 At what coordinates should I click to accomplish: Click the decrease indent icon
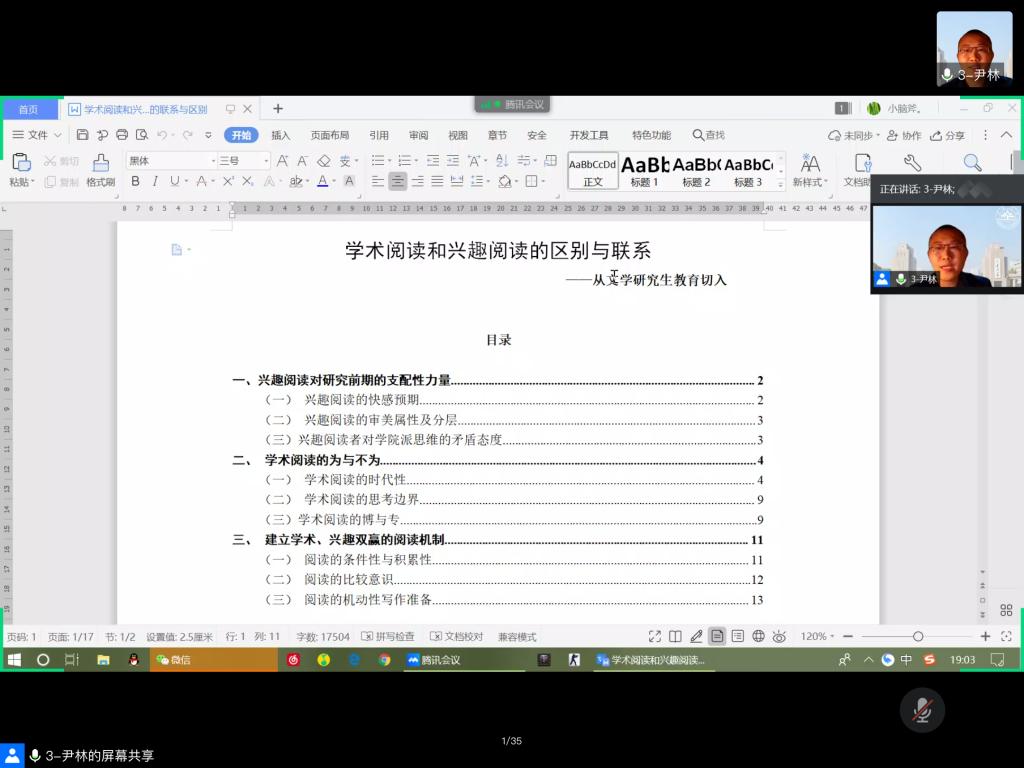[433, 161]
